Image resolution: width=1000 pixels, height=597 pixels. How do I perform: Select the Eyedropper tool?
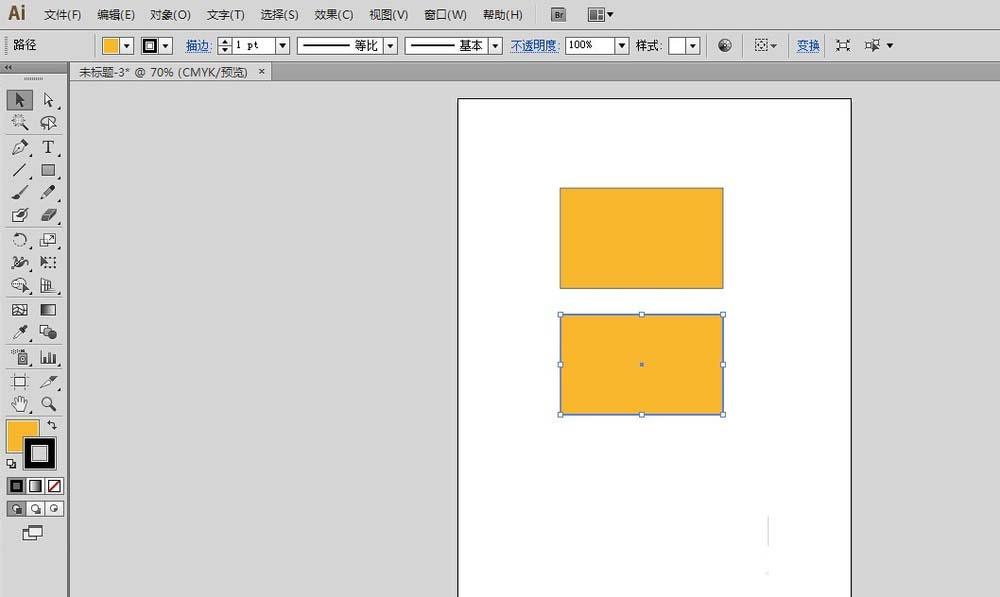pos(20,332)
